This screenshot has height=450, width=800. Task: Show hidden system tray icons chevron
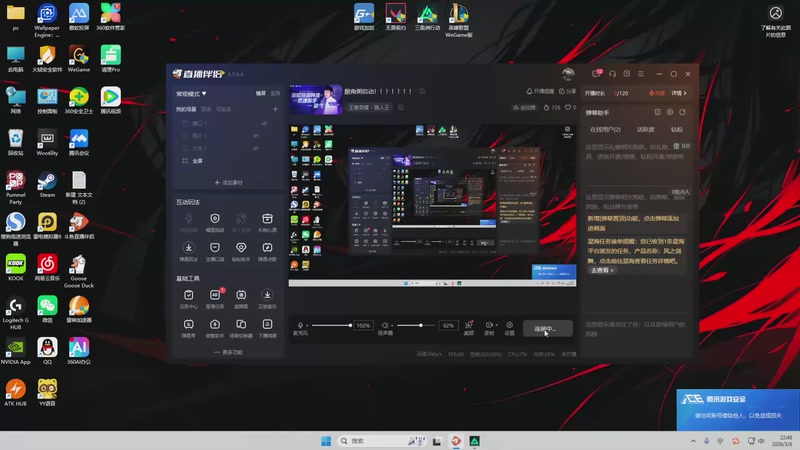pos(693,441)
